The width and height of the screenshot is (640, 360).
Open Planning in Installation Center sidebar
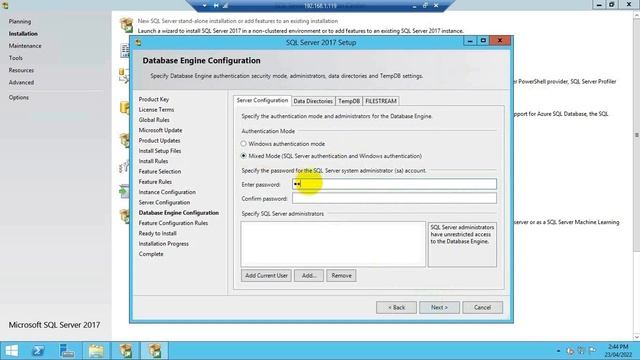pyautogui.click(x=20, y=22)
